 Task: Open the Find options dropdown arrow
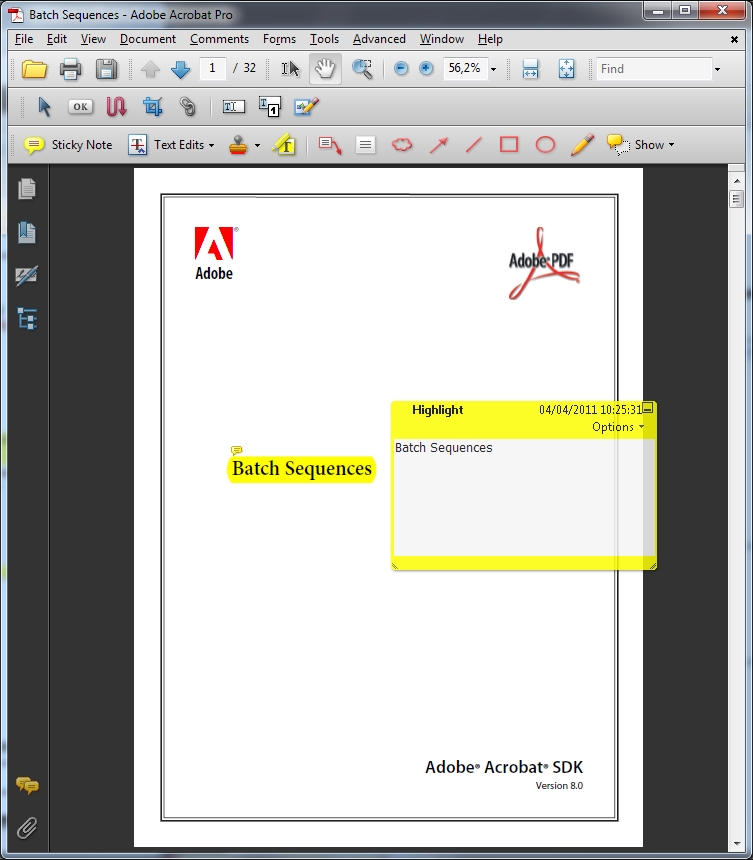(717, 69)
